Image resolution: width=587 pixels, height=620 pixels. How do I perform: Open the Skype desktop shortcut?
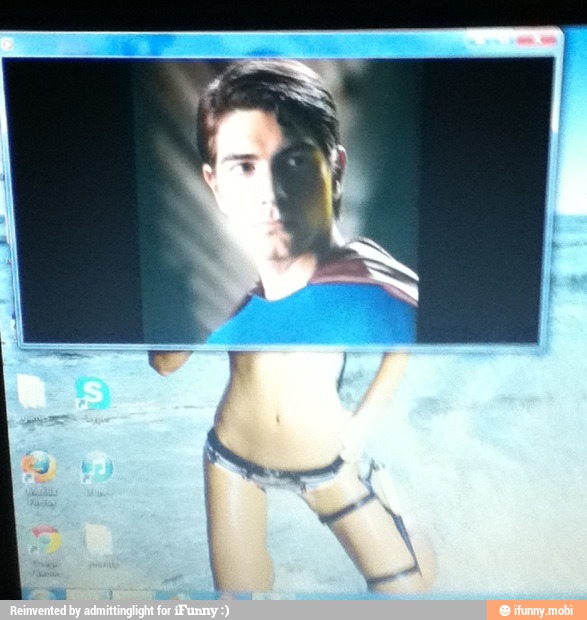pos(92,393)
